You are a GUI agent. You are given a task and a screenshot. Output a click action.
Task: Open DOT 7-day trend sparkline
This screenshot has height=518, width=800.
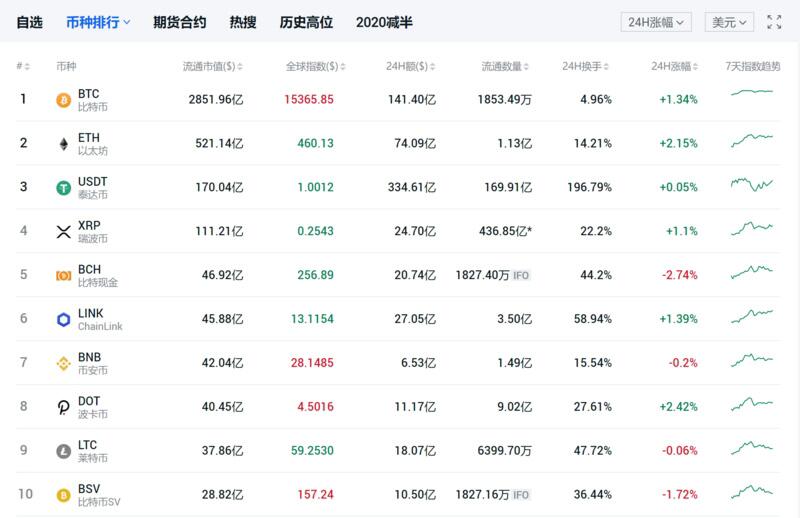pyautogui.click(x=752, y=404)
